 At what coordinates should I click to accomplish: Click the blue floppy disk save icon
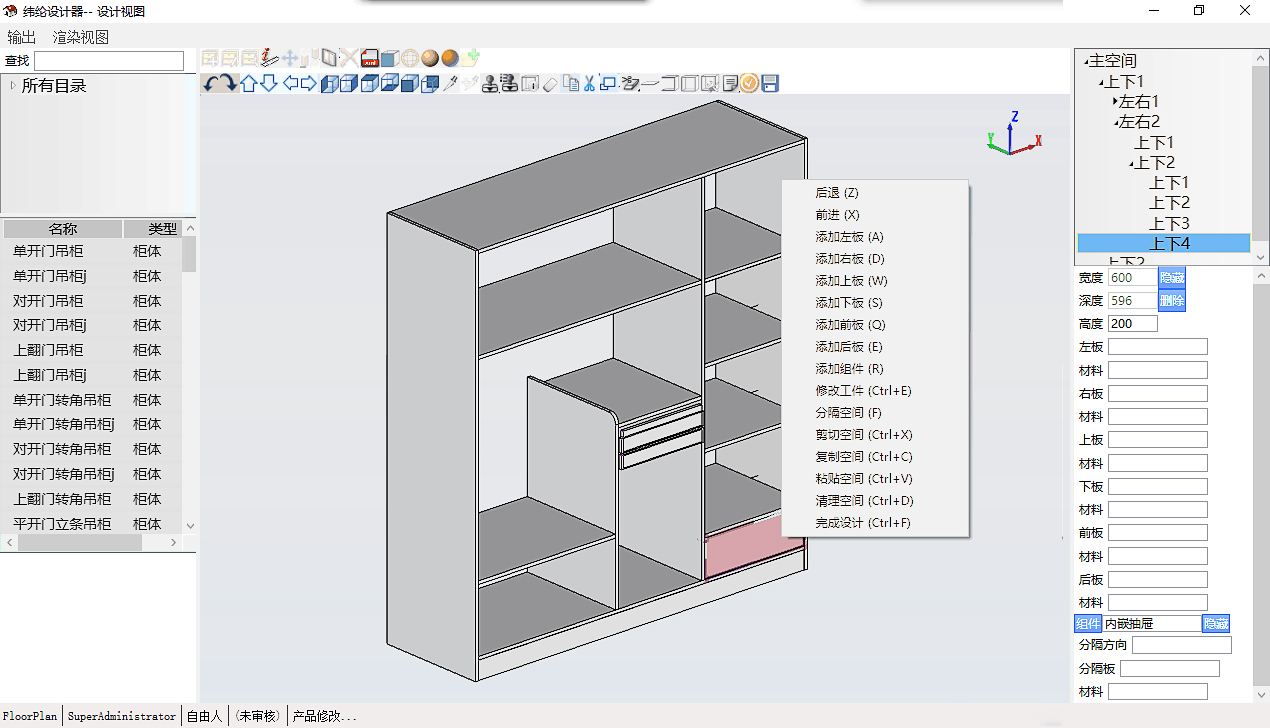click(770, 83)
